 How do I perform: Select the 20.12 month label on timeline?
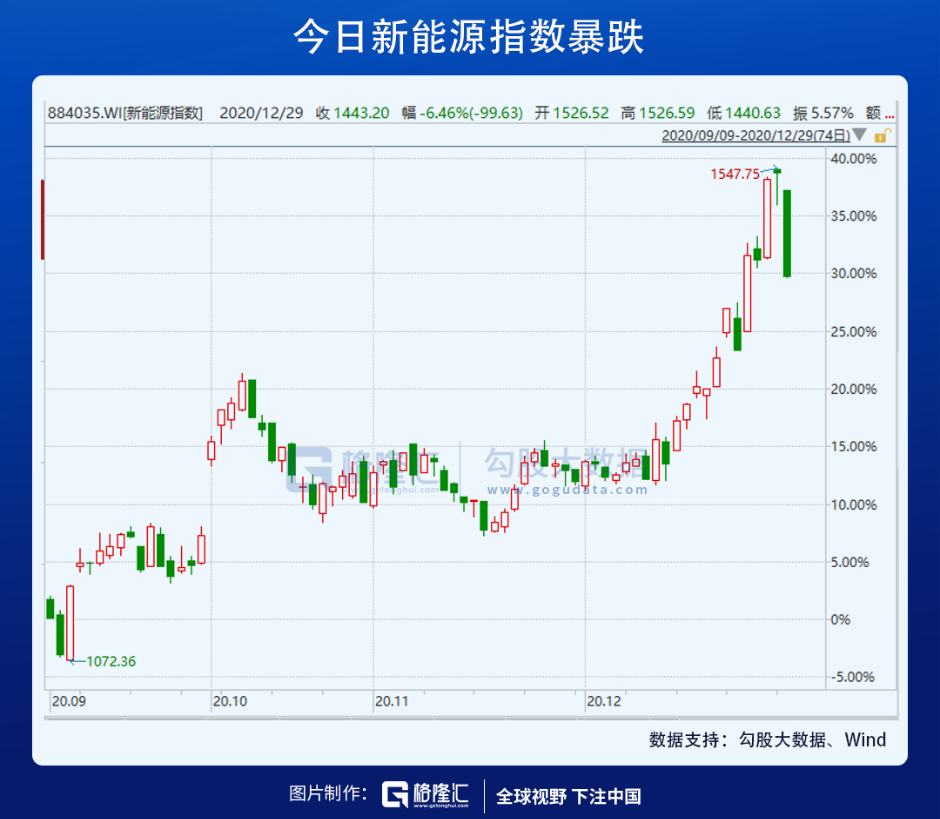(605, 702)
